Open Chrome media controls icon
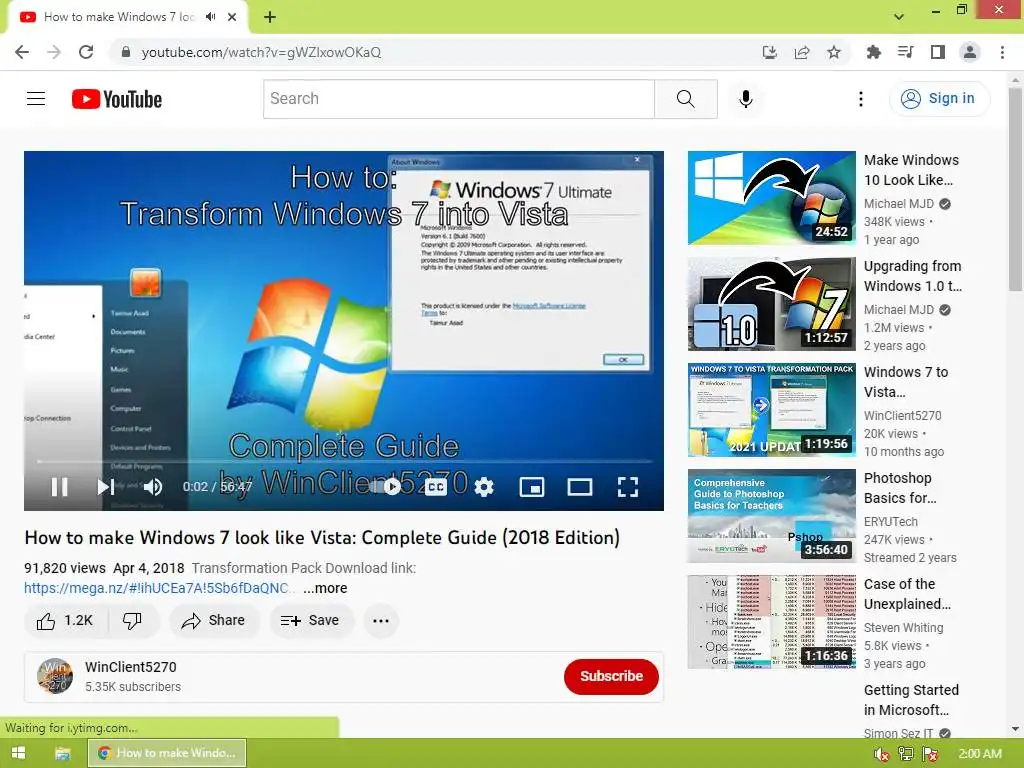The image size is (1024, 768). point(905,52)
